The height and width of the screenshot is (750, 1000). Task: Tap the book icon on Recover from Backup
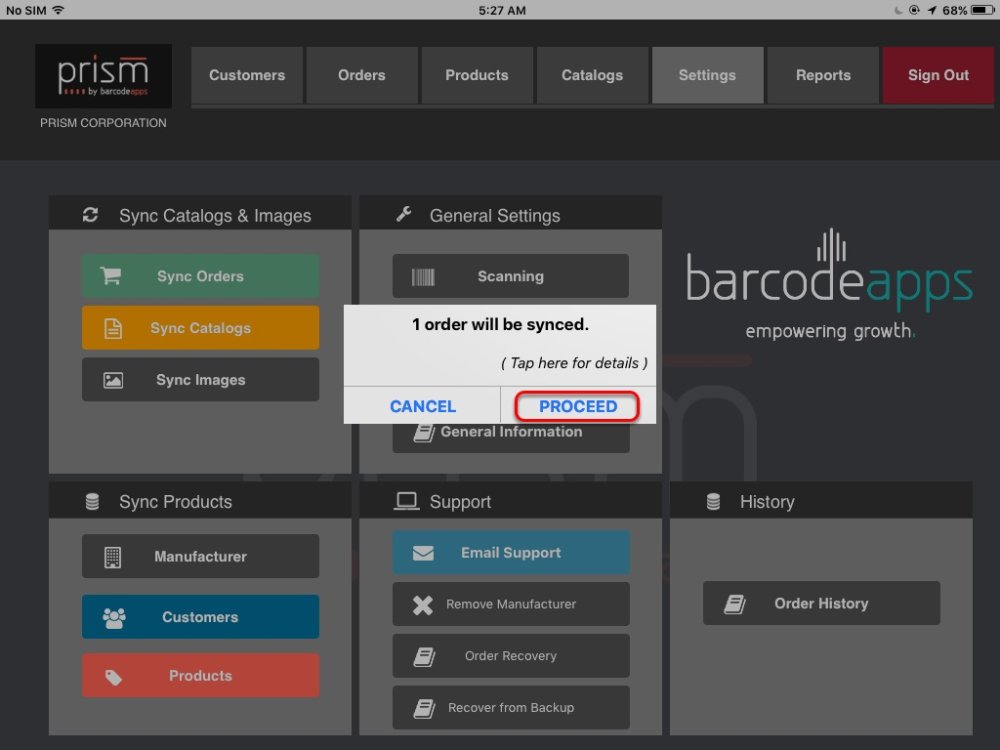click(x=424, y=709)
